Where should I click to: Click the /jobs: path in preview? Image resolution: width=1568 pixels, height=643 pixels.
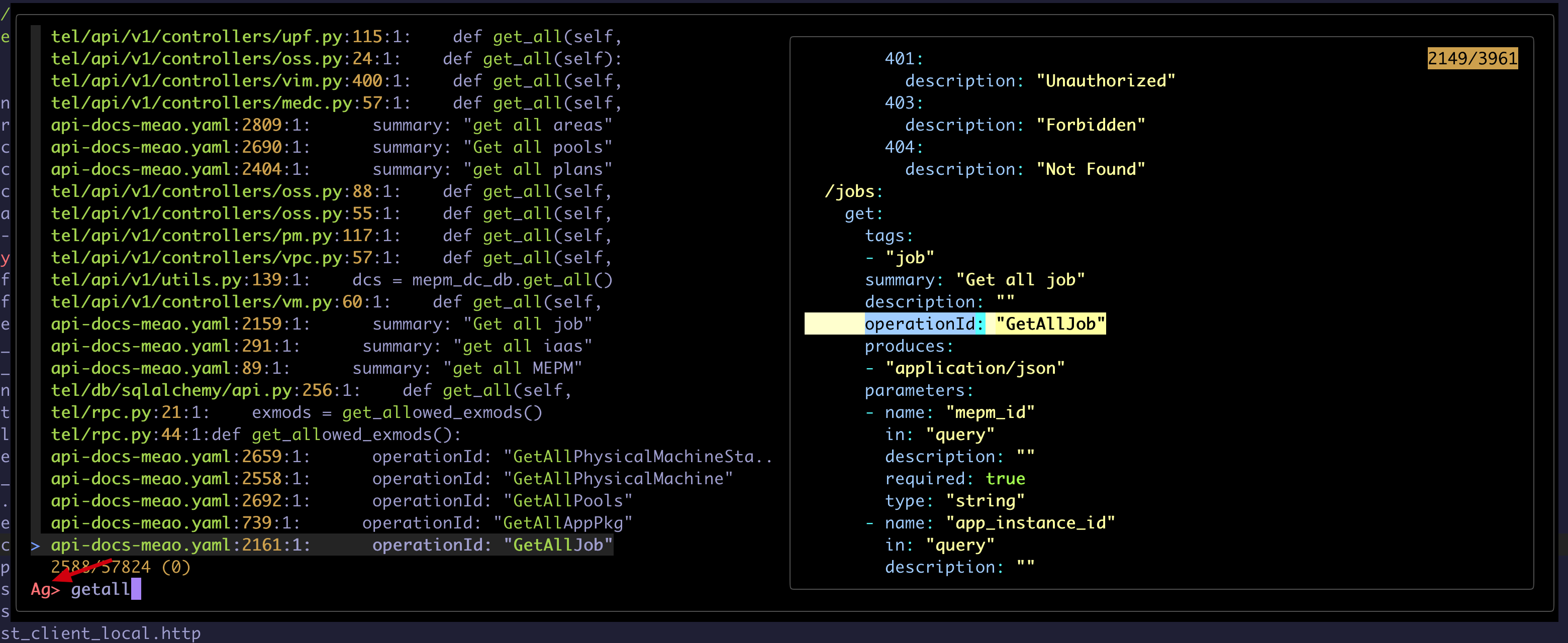coord(853,191)
